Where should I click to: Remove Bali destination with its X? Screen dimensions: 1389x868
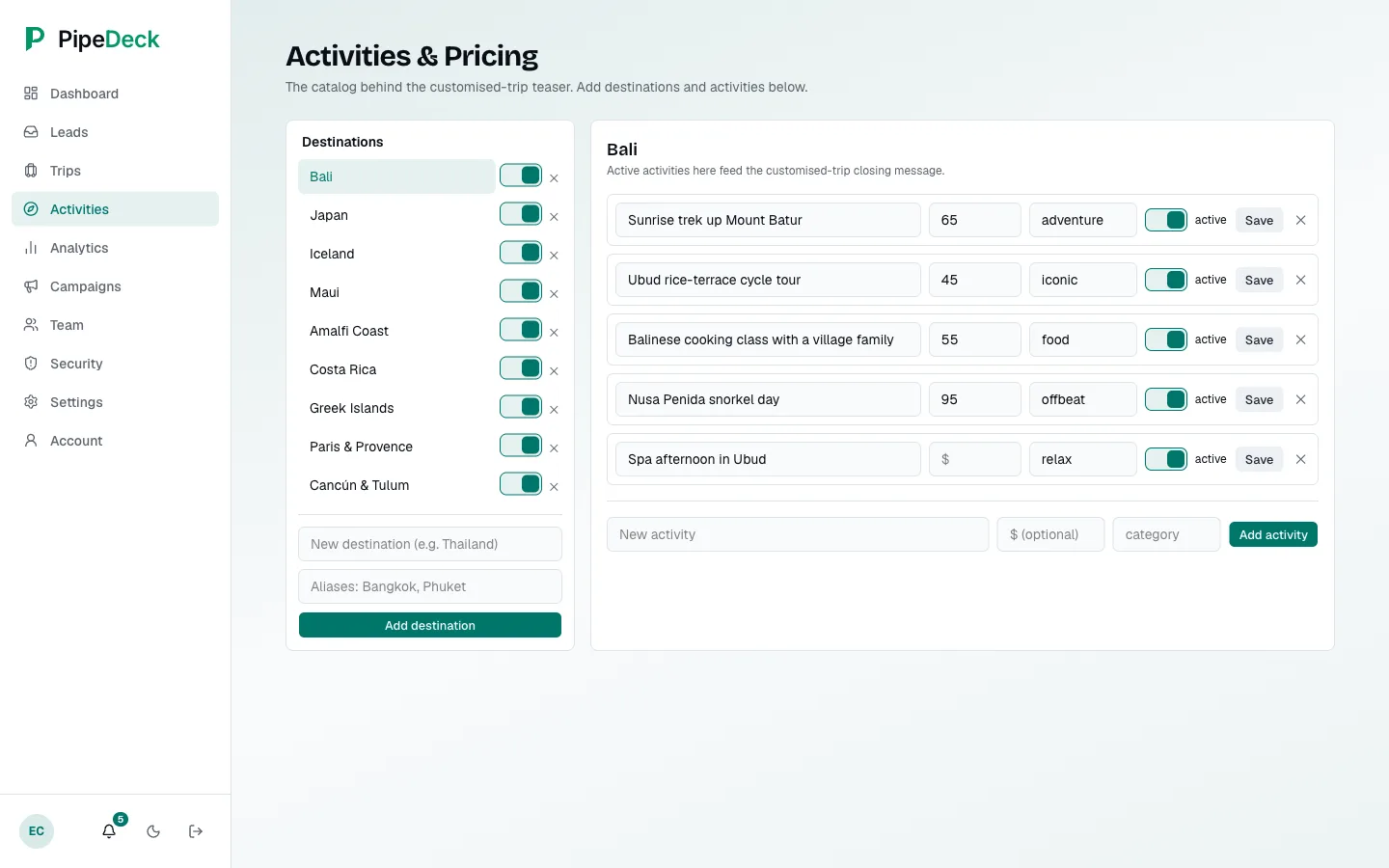point(554,178)
